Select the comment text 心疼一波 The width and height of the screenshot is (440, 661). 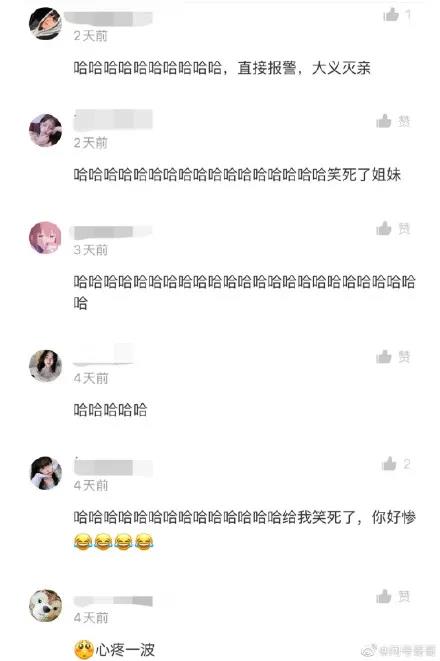coord(125,650)
